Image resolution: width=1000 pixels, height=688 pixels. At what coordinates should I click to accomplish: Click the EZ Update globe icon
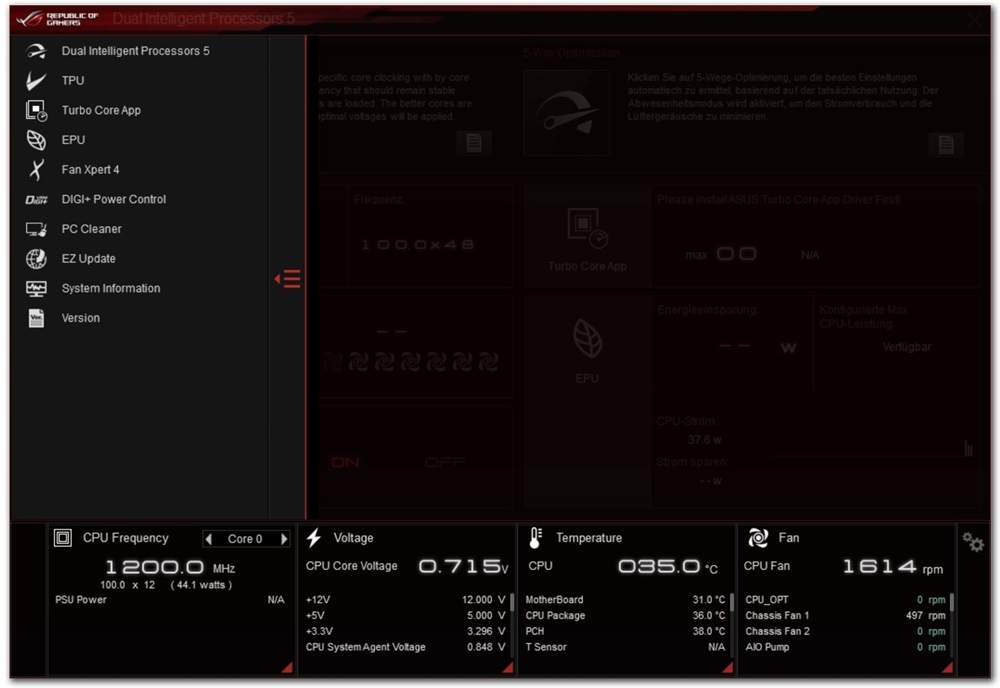coord(36,258)
